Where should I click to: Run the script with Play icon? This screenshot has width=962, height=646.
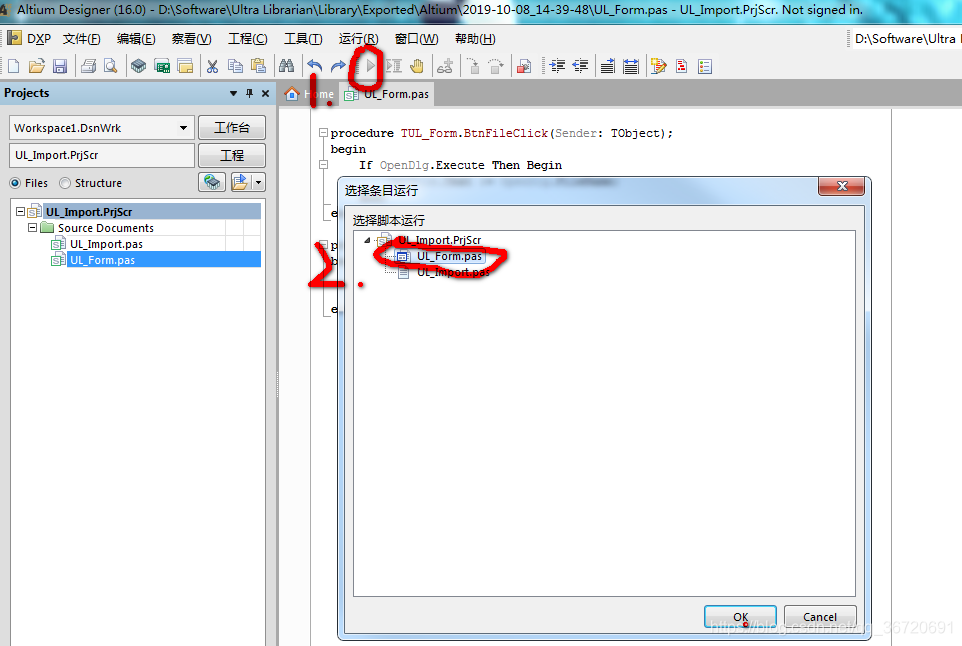tap(370, 66)
